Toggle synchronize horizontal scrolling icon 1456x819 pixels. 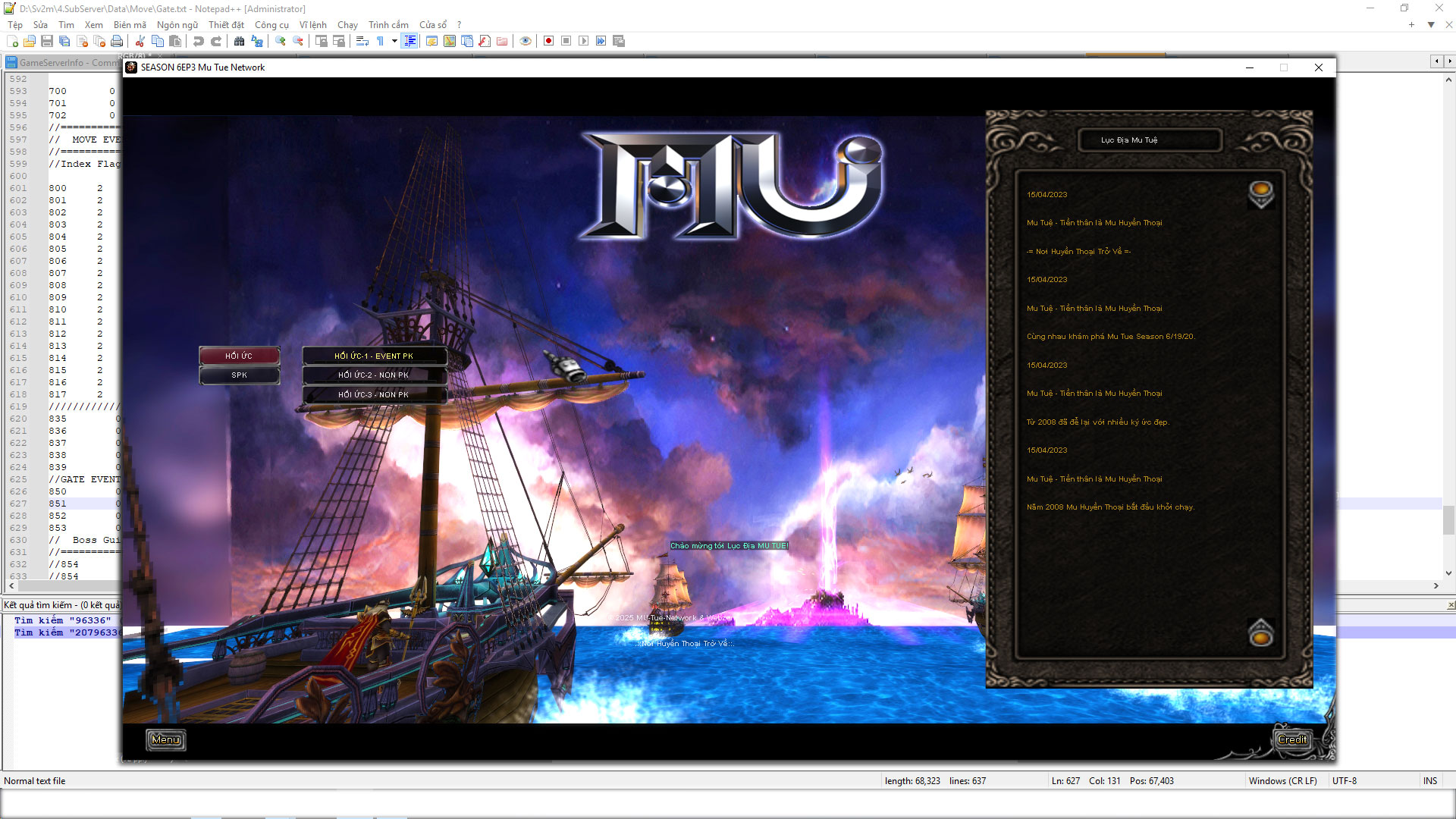click(x=339, y=41)
